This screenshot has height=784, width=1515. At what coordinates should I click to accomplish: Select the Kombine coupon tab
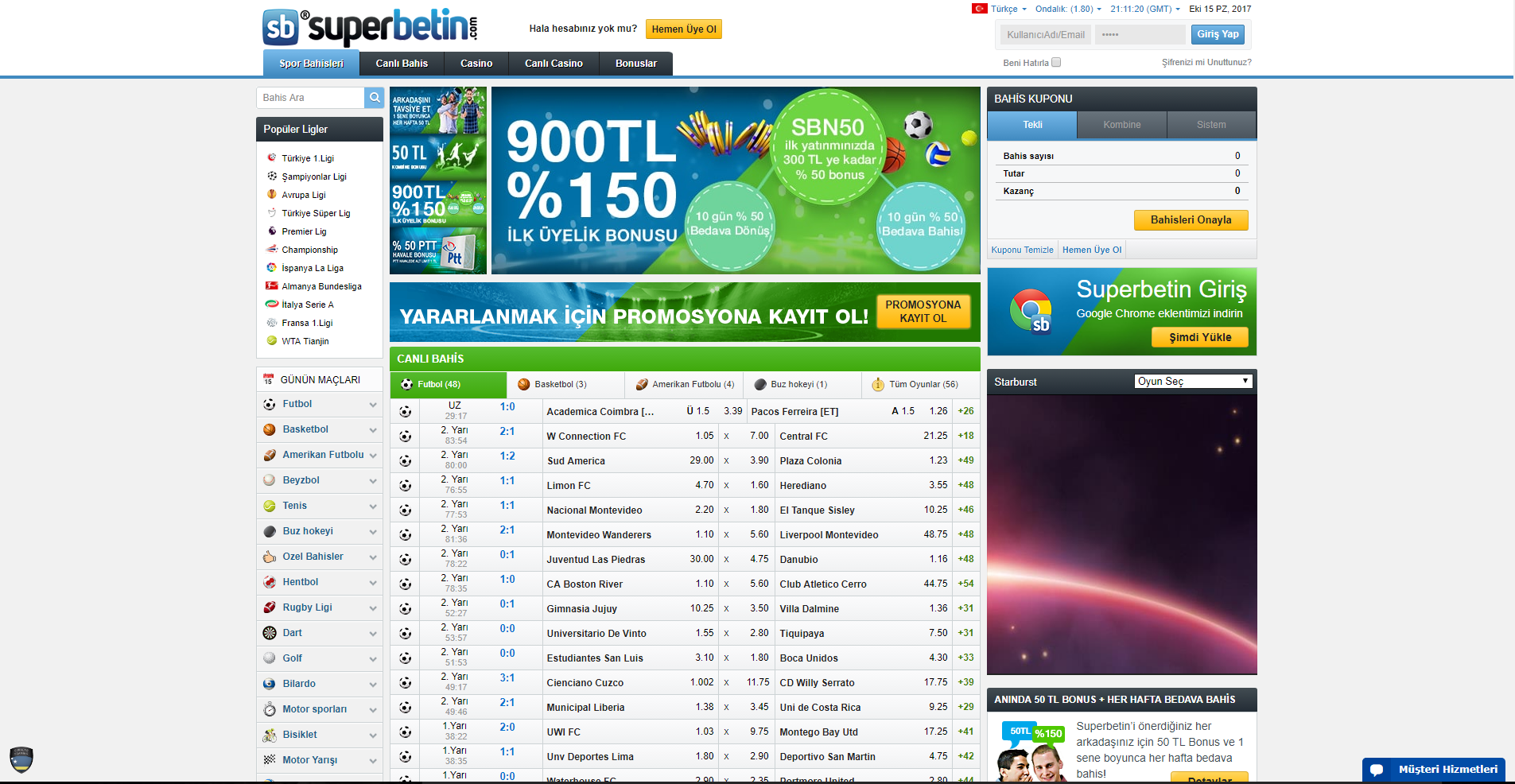1121,125
